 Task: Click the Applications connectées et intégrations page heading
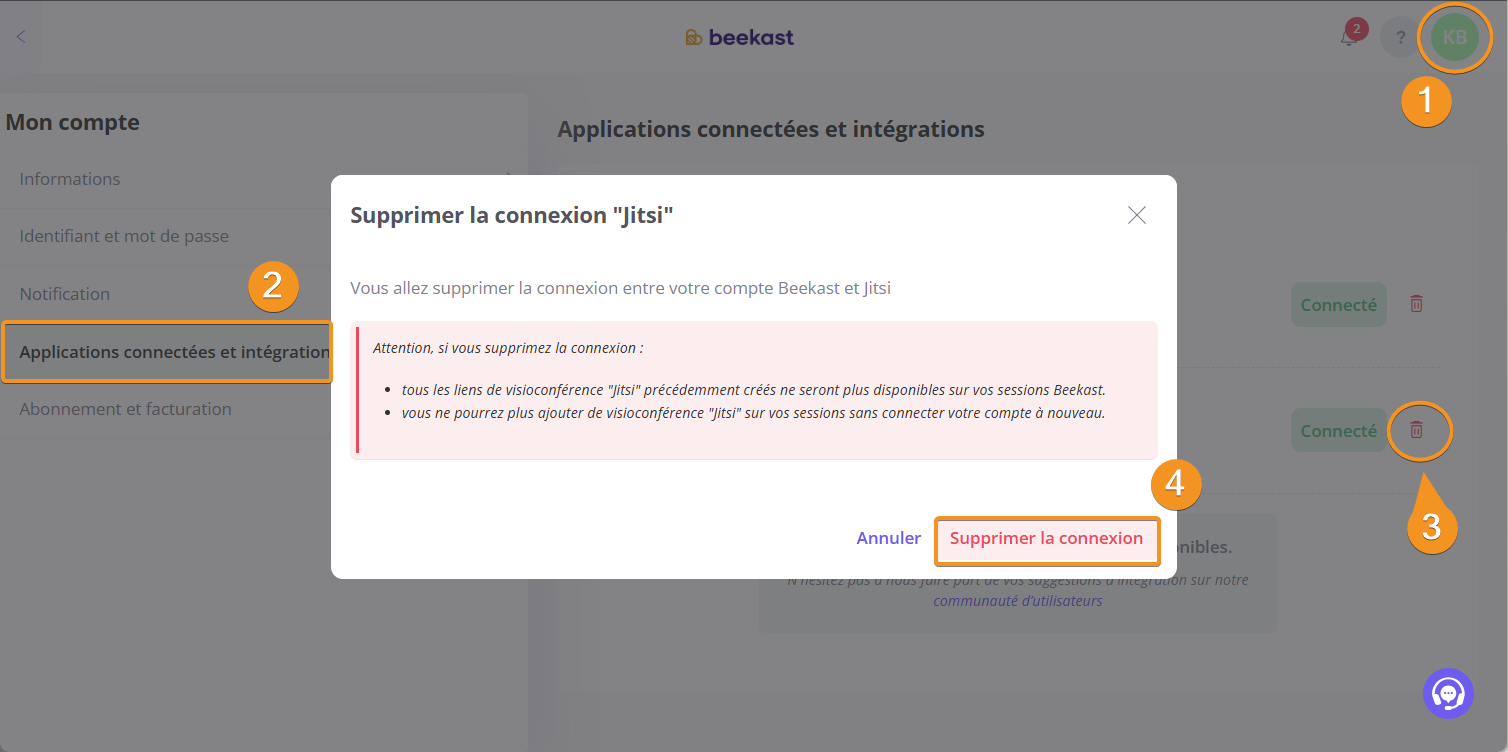(771, 129)
